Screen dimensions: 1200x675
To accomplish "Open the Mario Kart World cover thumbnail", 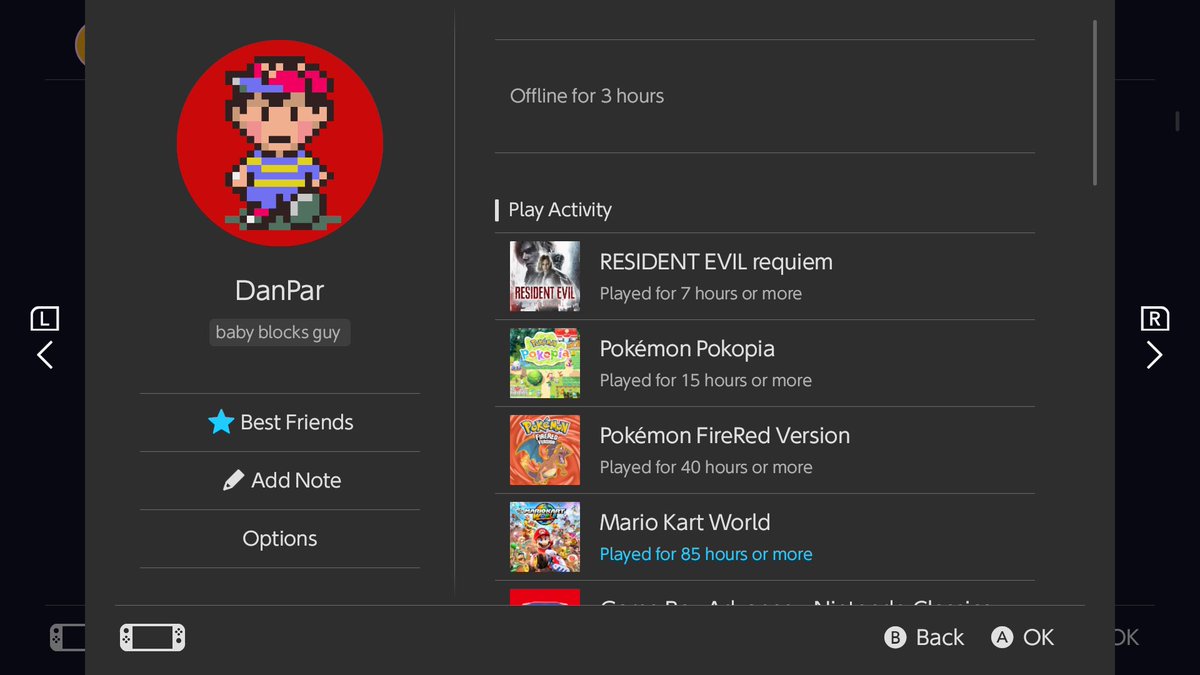I will pyautogui.click(x=545, y=537).
